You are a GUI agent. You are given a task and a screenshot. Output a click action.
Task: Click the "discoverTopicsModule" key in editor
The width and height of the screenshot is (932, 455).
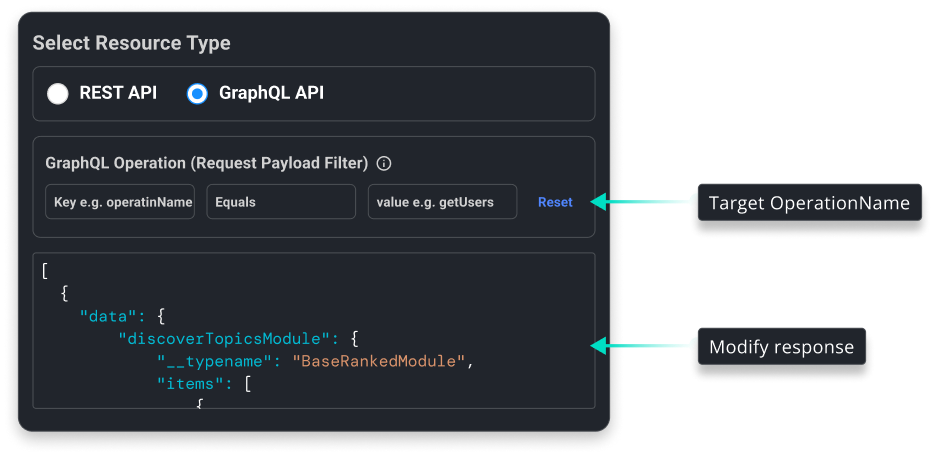click(x=224, y=339)
